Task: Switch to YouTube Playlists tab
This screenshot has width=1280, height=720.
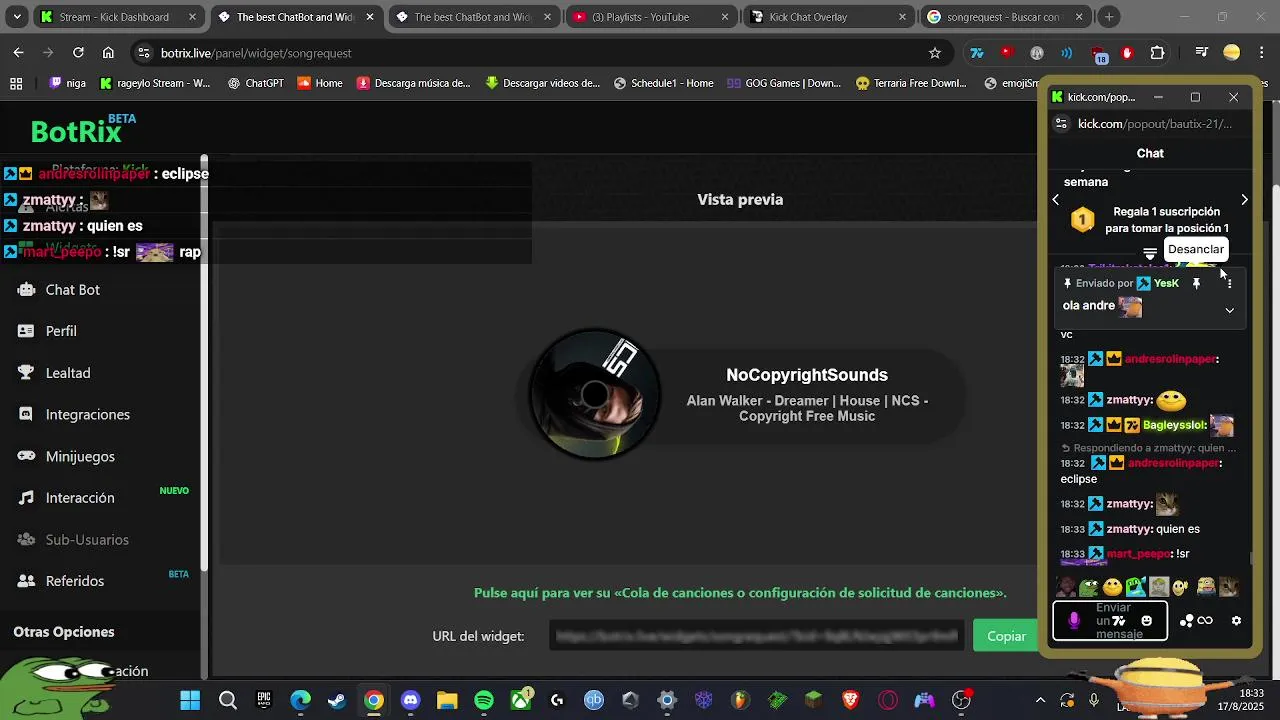Action: point(652,17)
